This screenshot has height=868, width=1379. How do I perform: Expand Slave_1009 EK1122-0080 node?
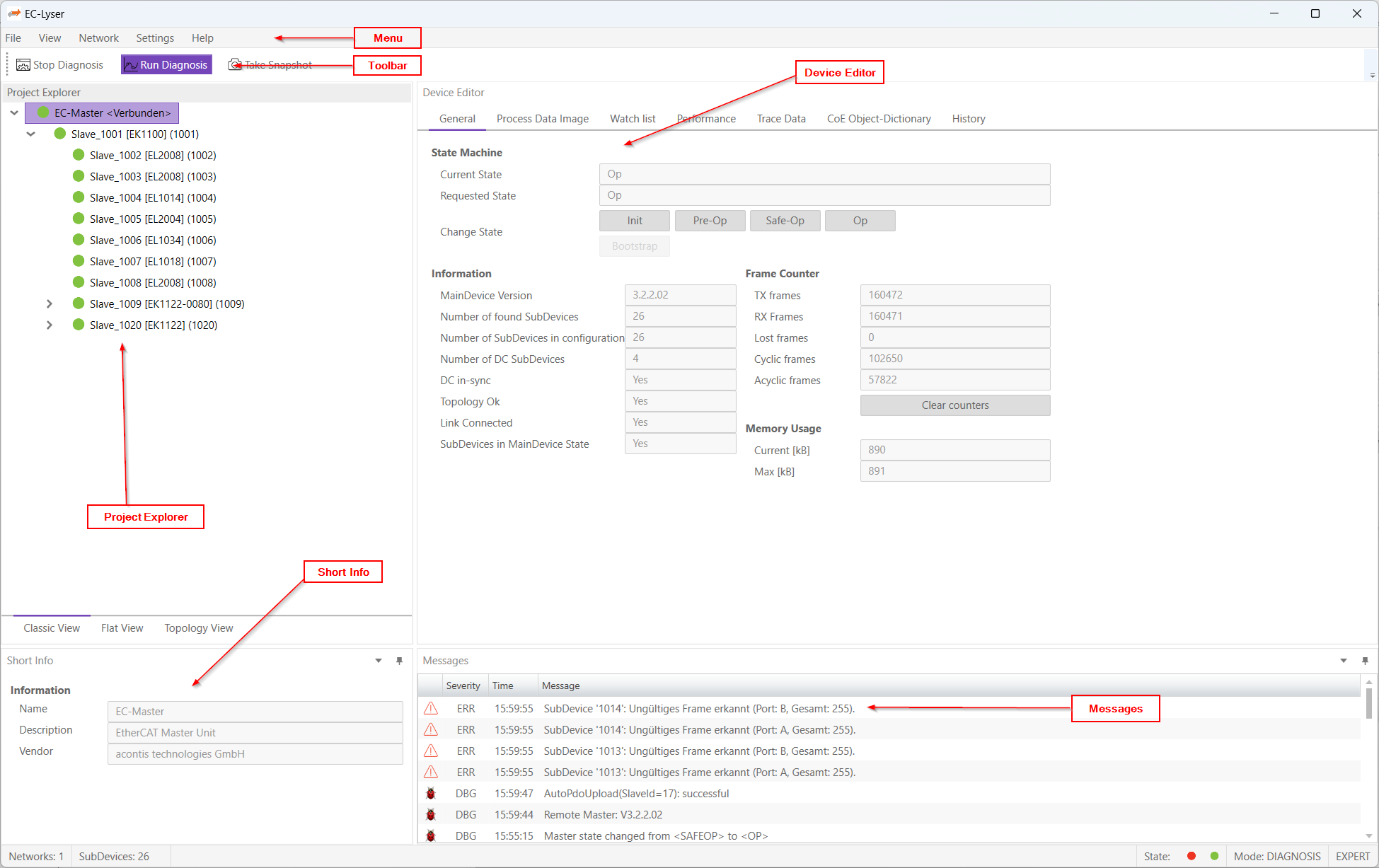[49, 303]
